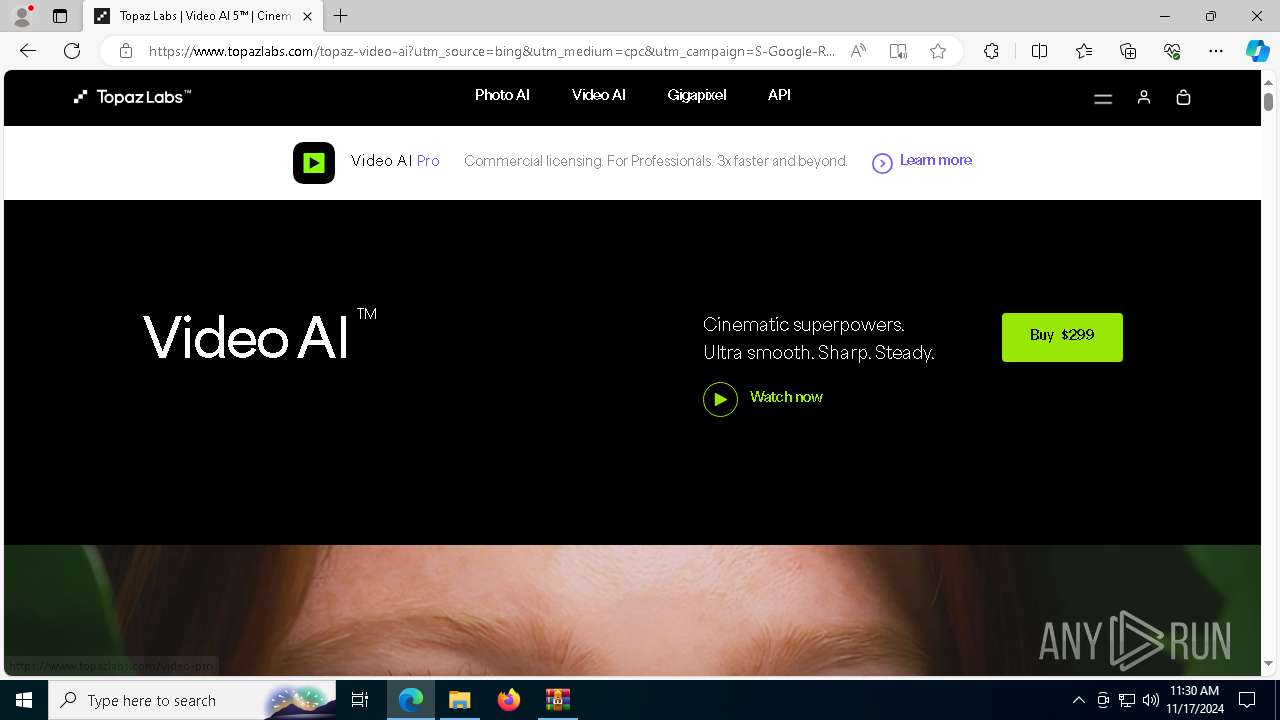Add this page to favorites
This screenshot has height=720, width=1280.
click(x=938, y=51)
